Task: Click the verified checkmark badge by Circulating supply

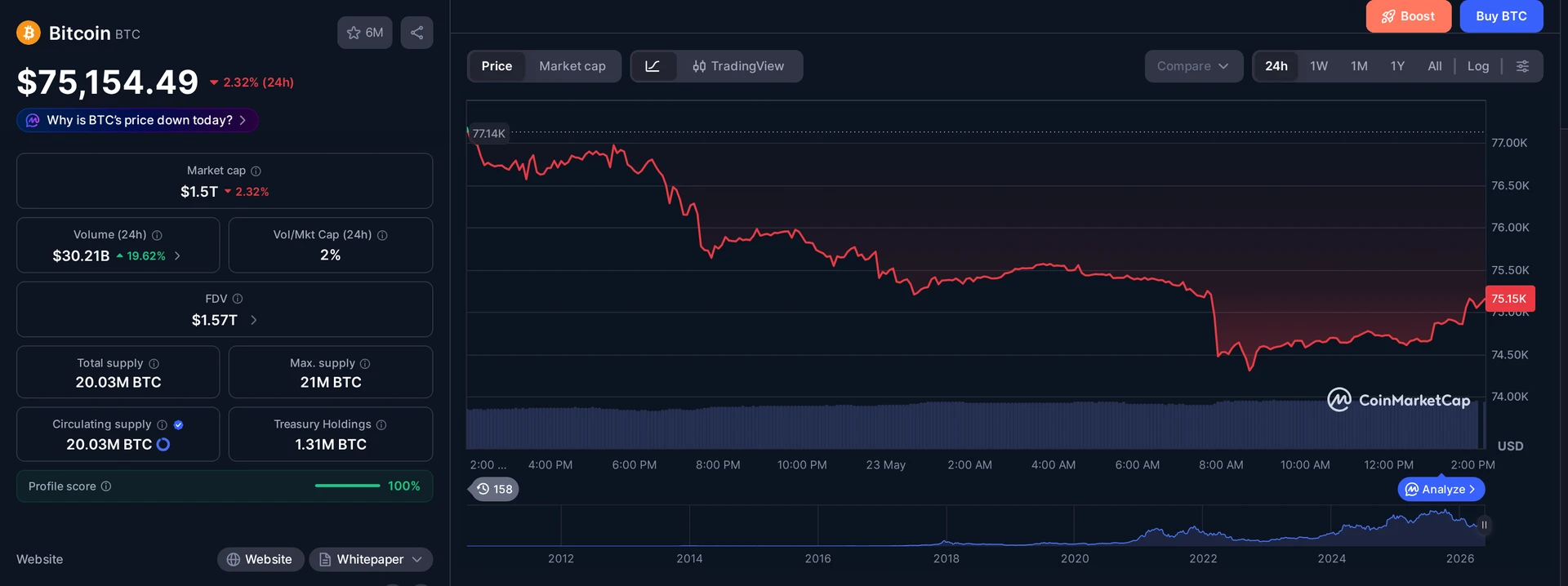Action: [x=179, y=424]
